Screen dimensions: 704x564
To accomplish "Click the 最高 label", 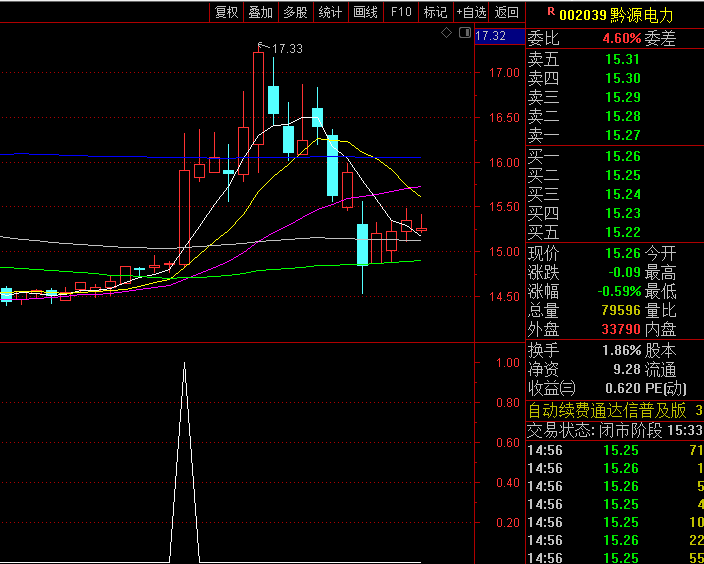I will pos(660,272).
